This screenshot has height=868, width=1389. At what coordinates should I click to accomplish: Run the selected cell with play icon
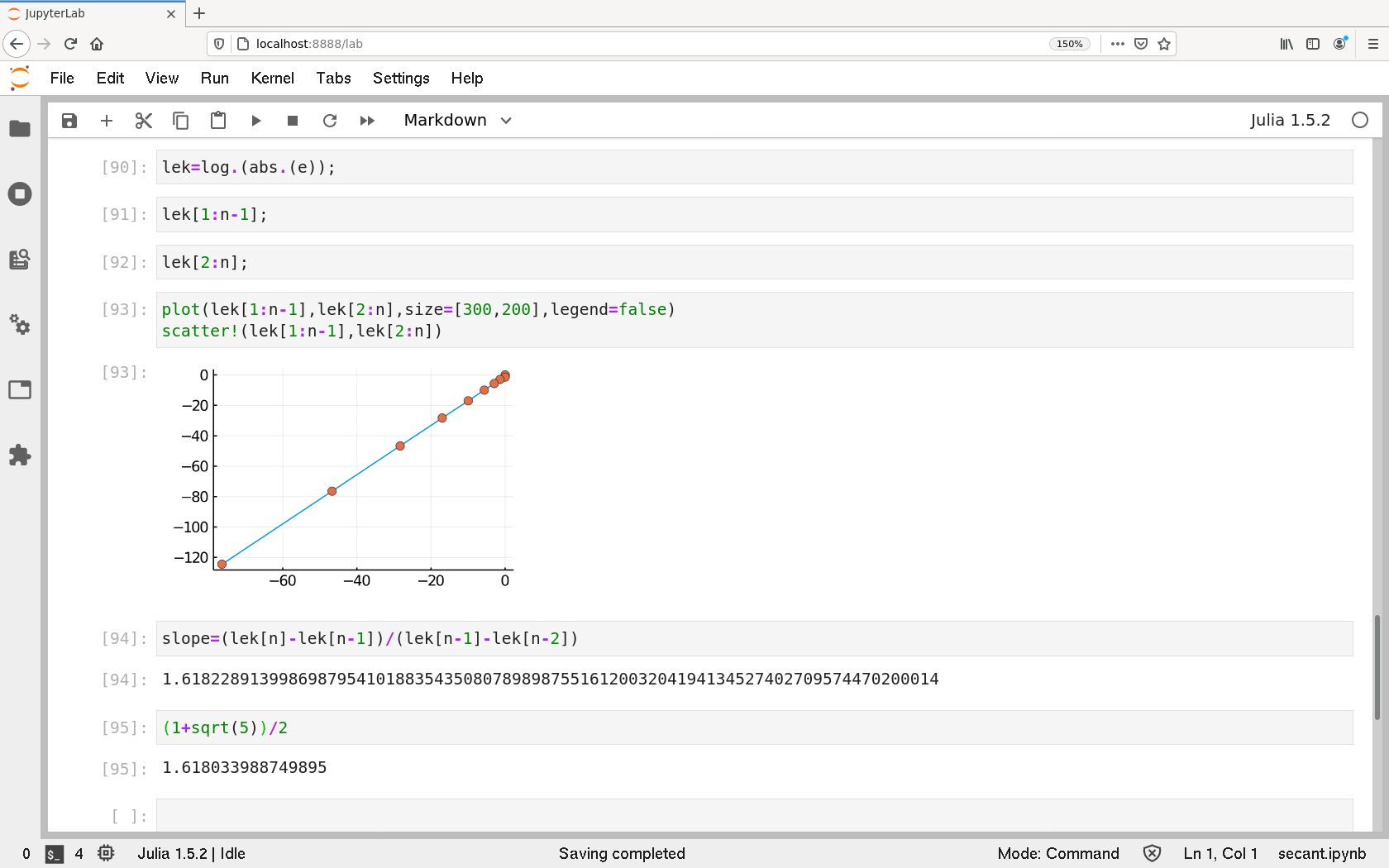click(x=256, y=121)
